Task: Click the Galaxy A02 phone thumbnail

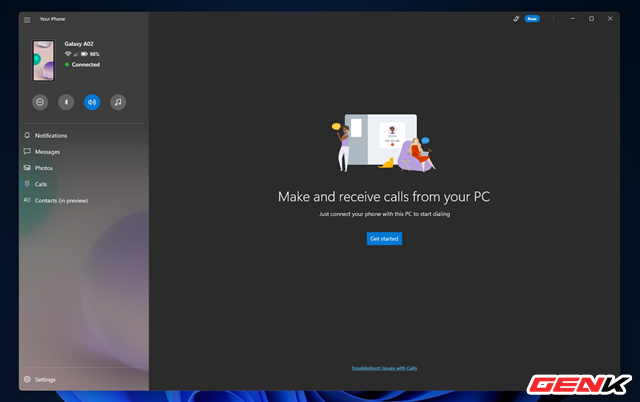Action: (x=44, y=61)
